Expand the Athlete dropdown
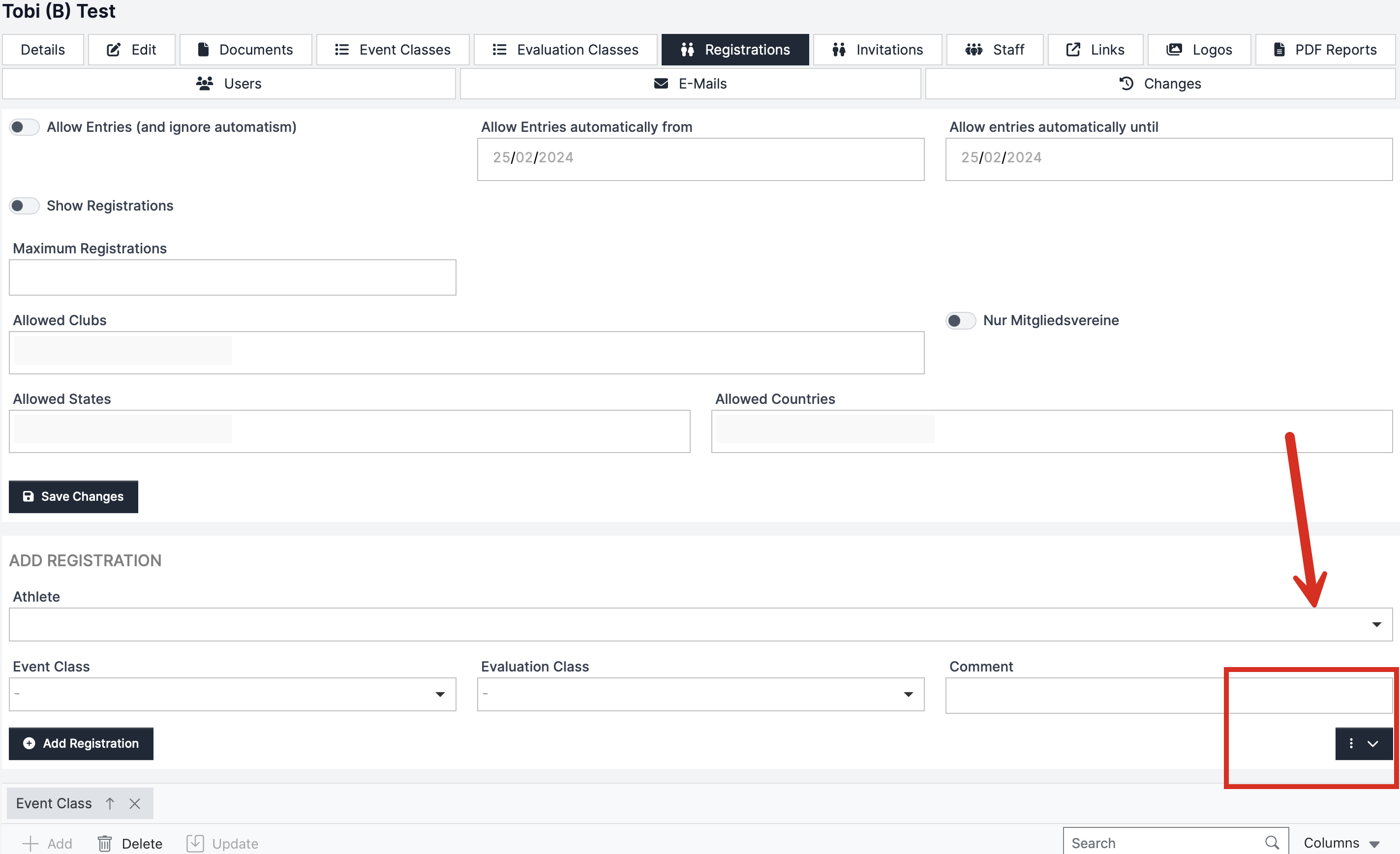1400x854 pixels. [x=1376, y=624]
